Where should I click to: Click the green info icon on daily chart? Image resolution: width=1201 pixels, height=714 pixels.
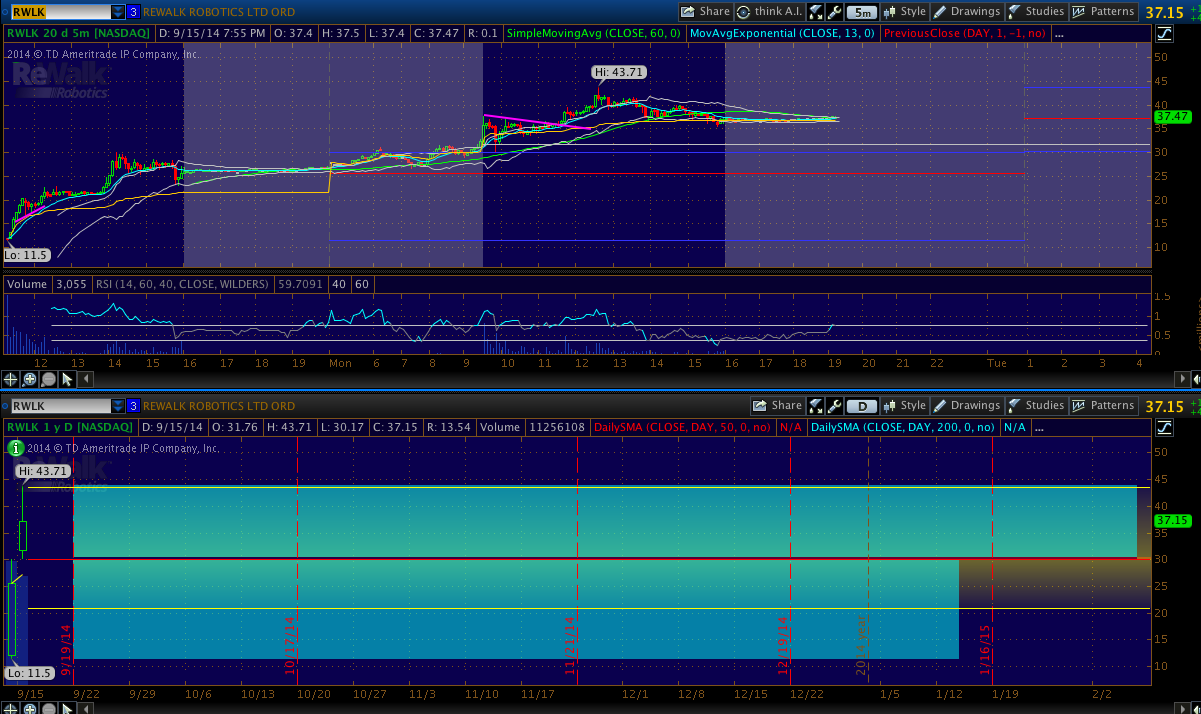[x=14, y=449]
